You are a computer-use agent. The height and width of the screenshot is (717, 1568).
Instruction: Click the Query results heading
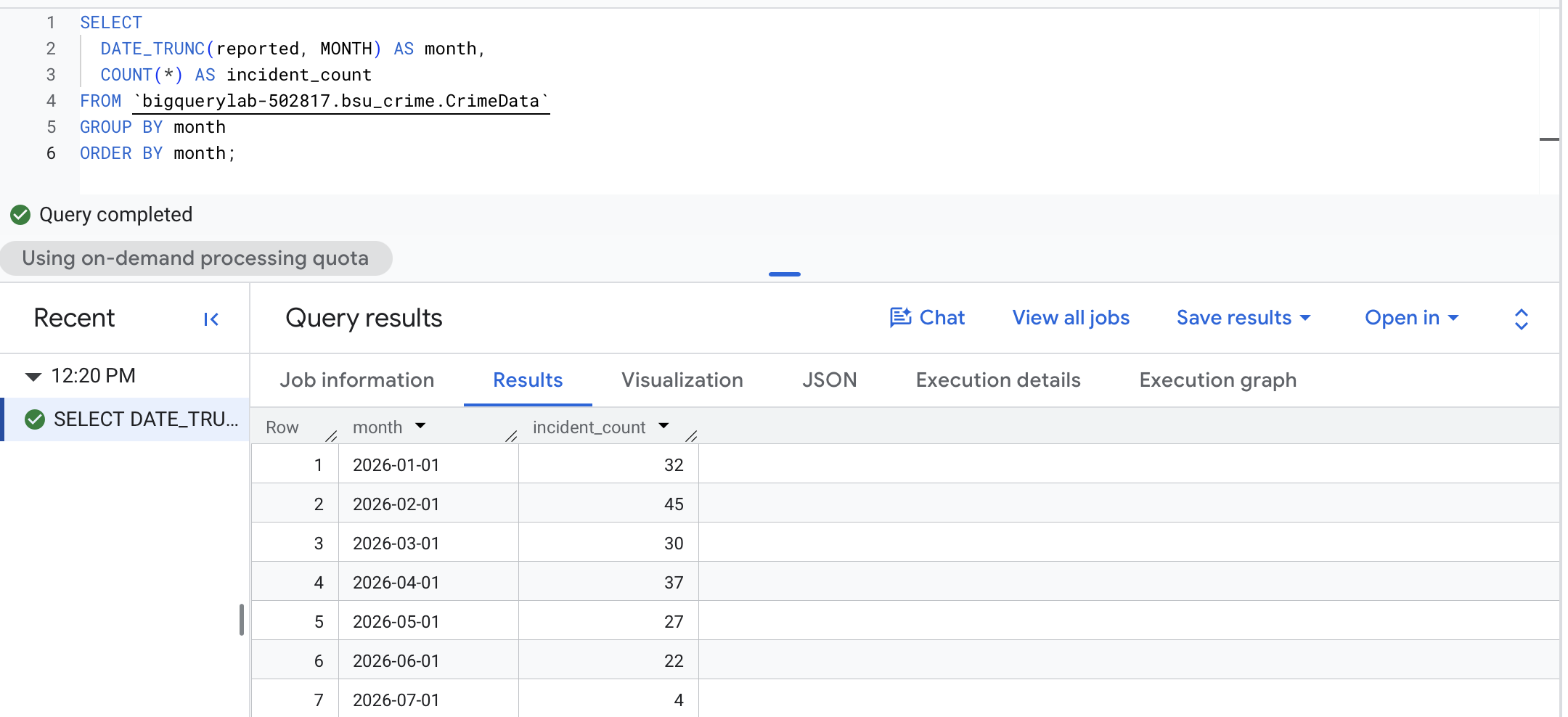pyautogui.click(x=364, y=318)
